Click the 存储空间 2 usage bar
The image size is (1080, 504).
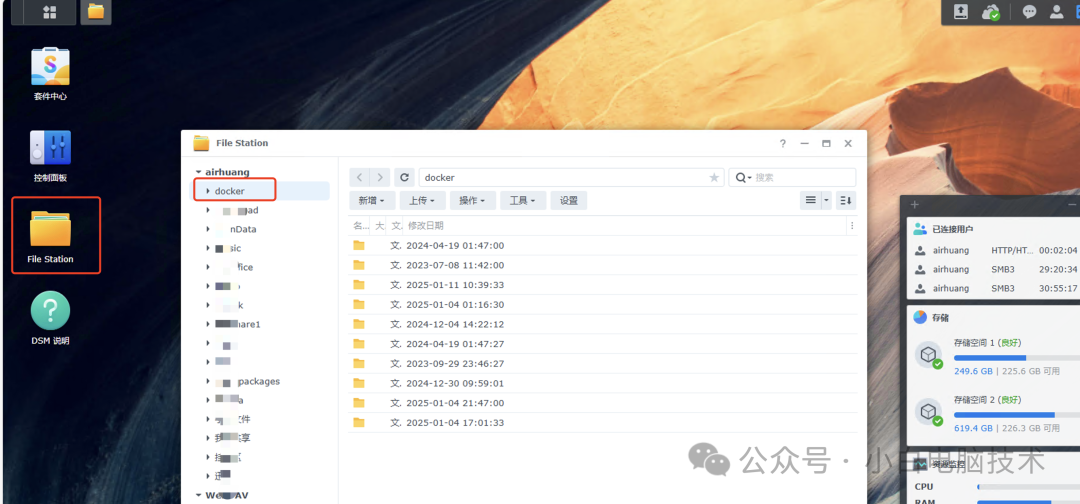point(1017,414)
